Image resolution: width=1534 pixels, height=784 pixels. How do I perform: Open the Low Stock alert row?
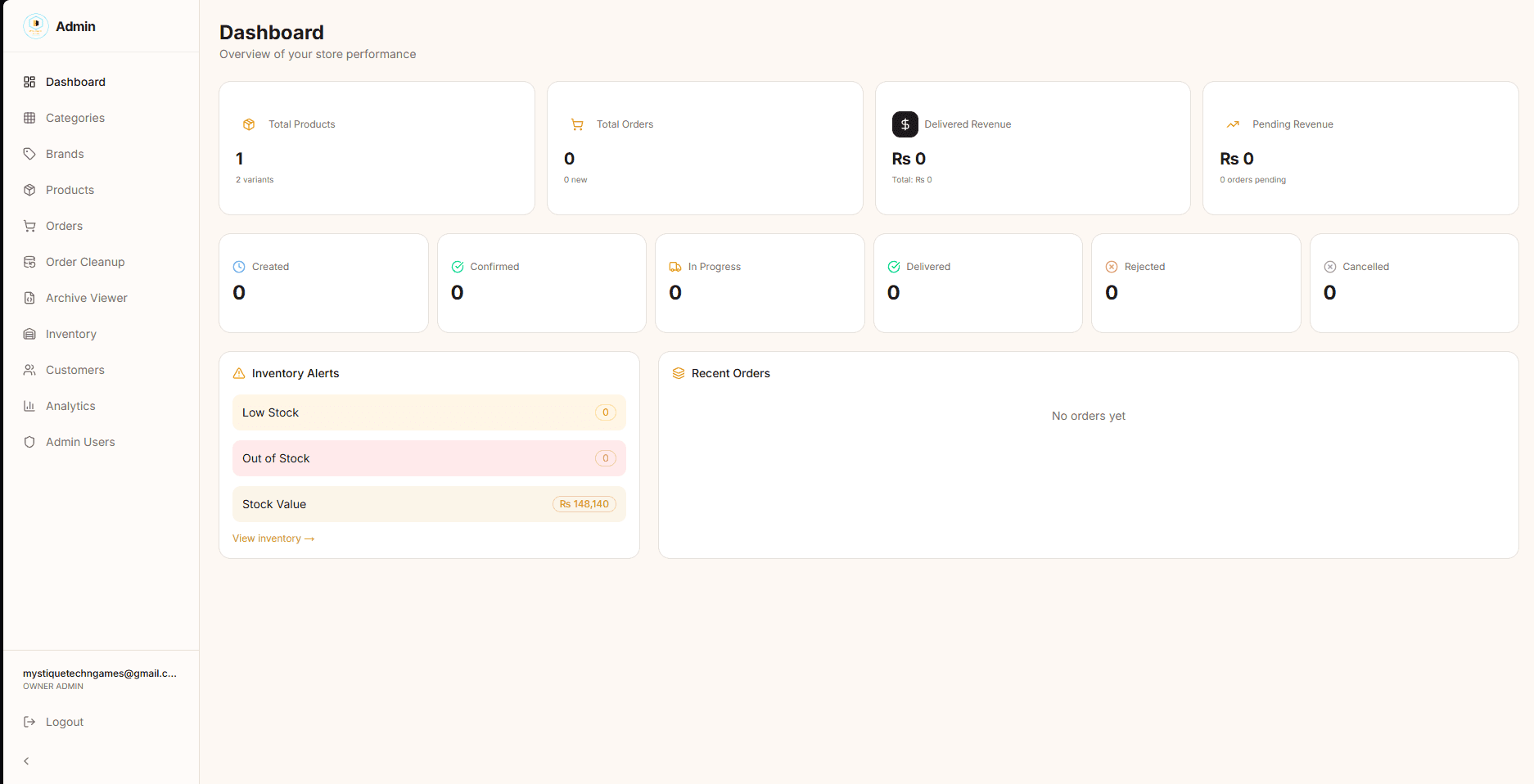pyautogui.click(x=429, y=412)
